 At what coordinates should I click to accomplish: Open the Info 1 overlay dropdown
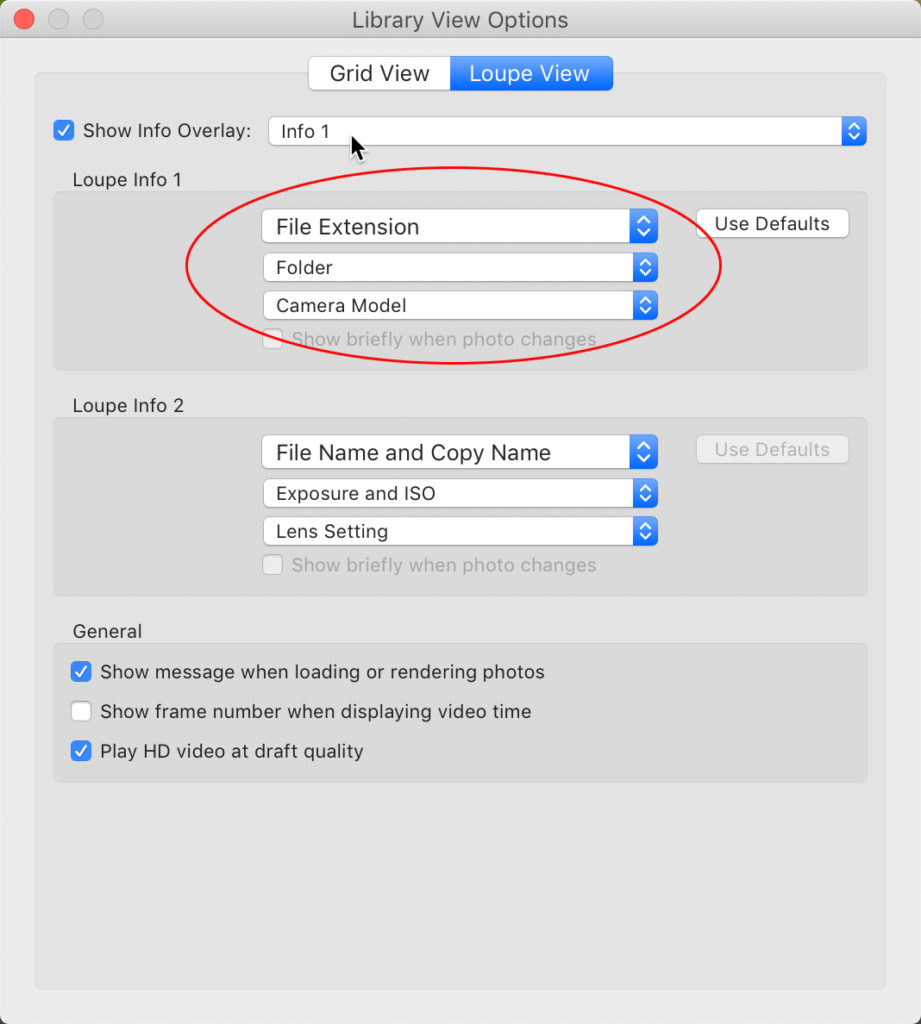coord(555,132)
